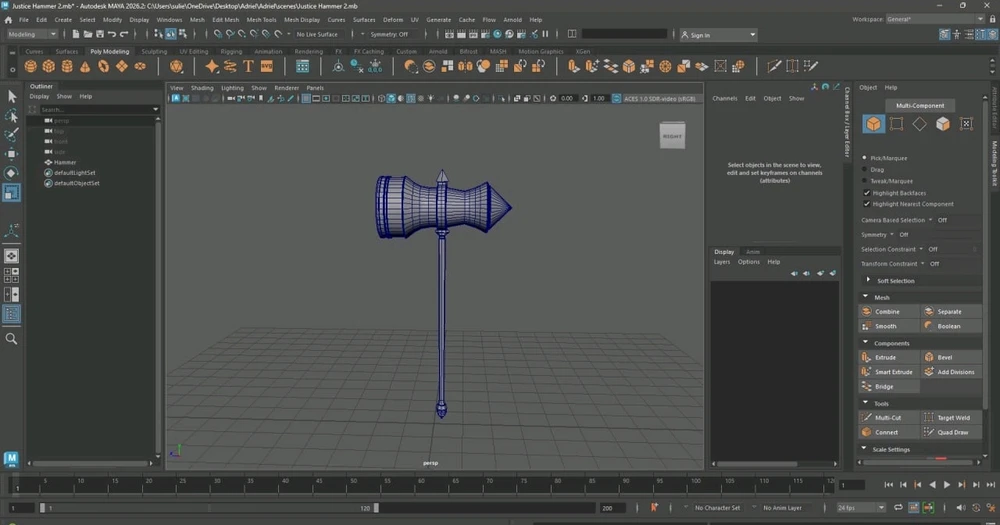Click the polygon sphere shelf icon
This screenshot has height=525, width=1000.
[31, 66]
